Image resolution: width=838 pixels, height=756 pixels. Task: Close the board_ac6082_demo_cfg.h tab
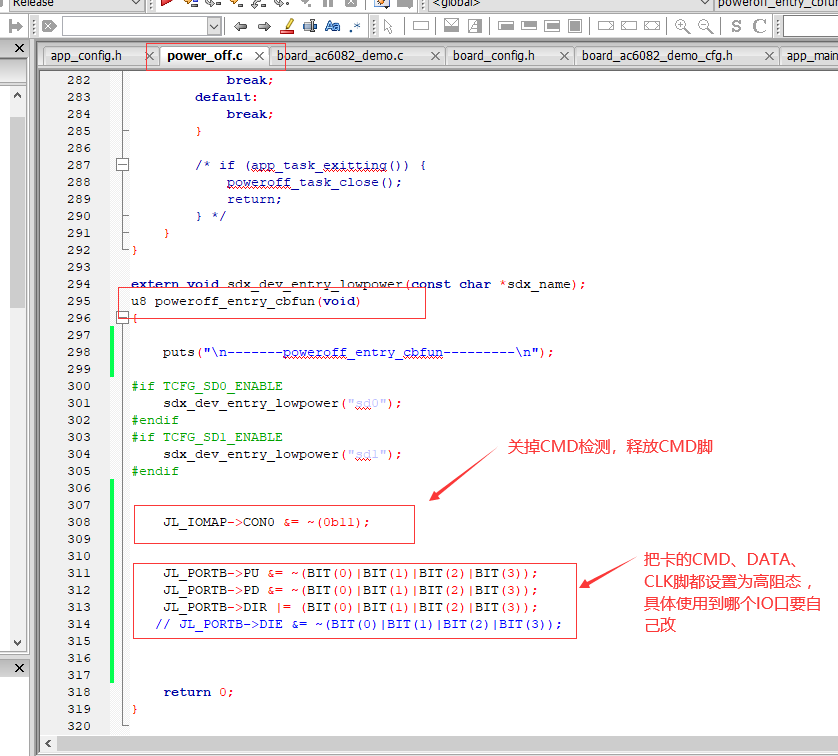point(769,56)
